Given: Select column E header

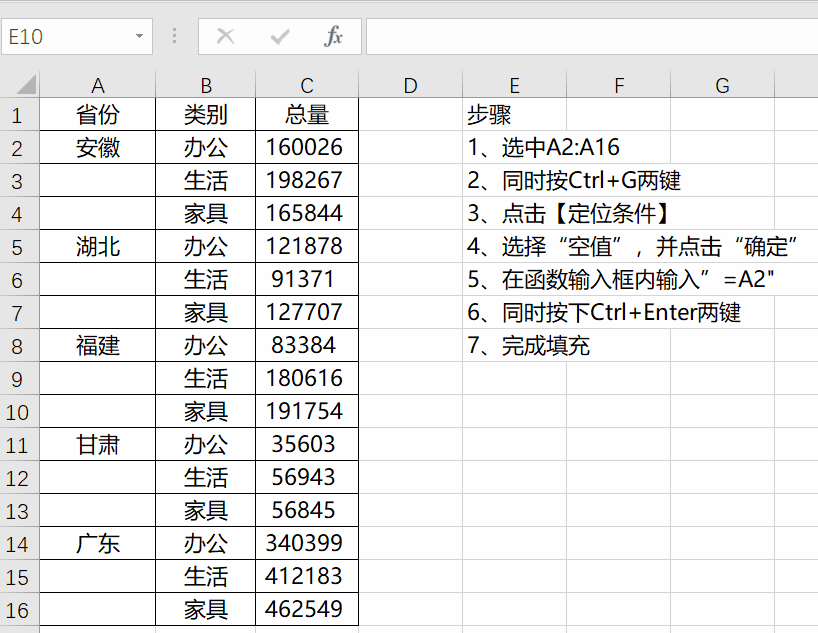Looking at the screenshot, I should coord(514,86).
